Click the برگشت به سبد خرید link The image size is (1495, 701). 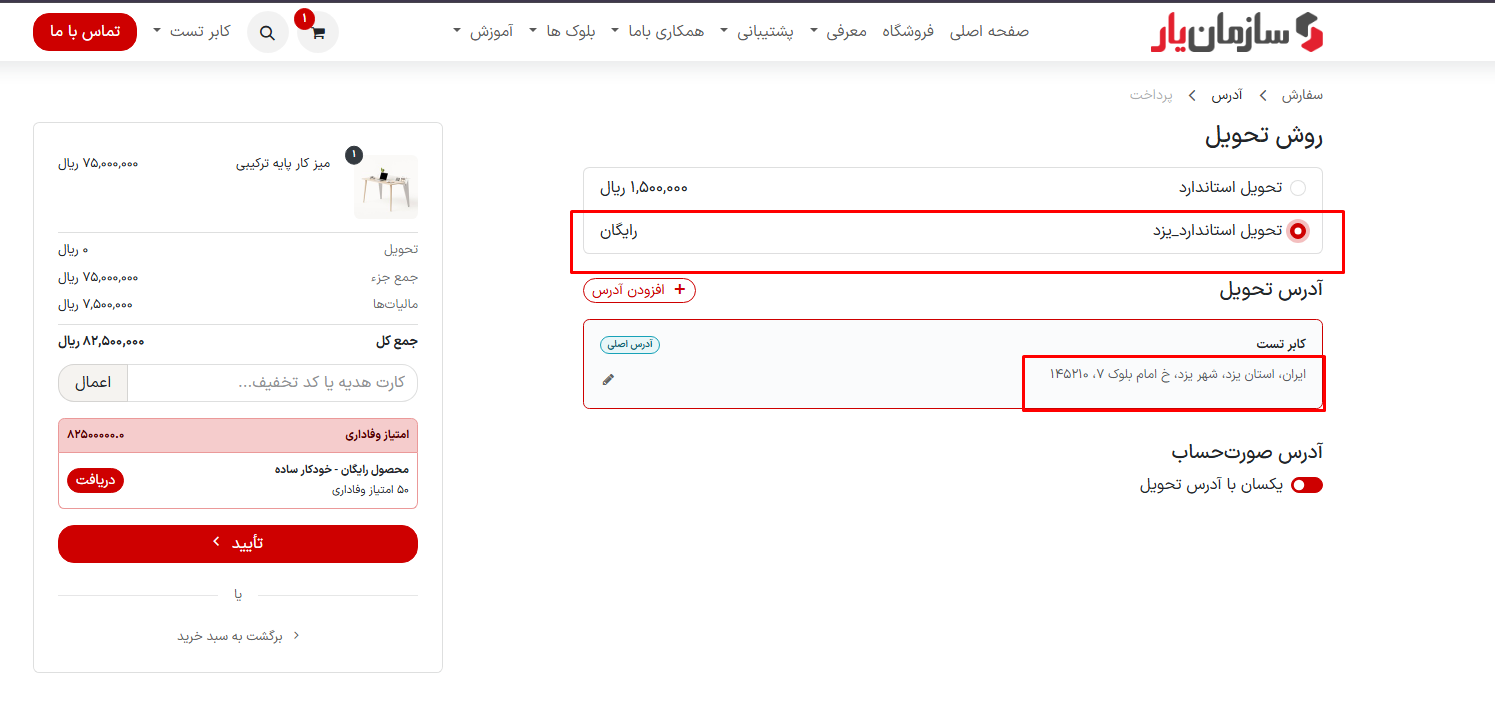click(238, 635)
